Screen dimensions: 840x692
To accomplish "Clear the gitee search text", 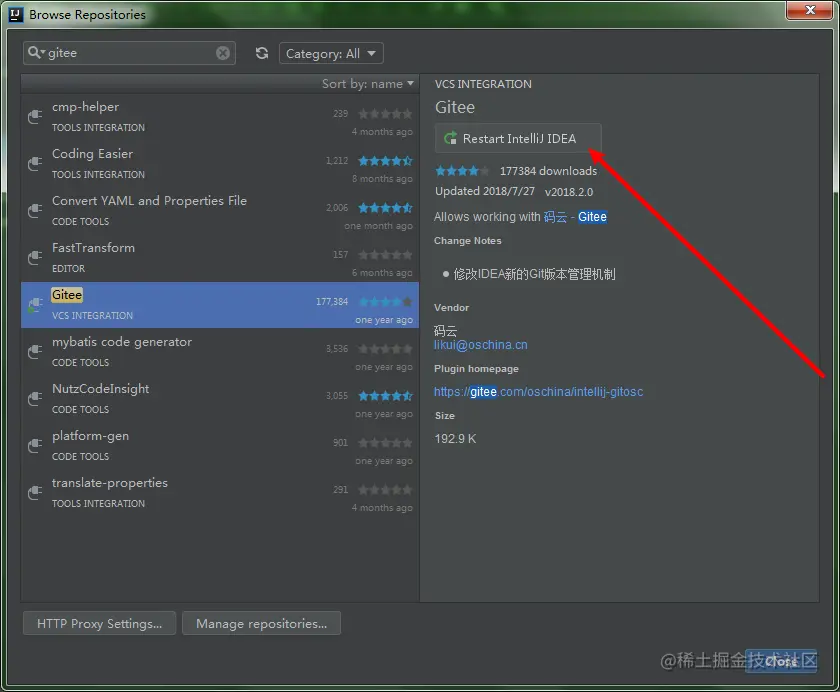I will tap(223, 53).
